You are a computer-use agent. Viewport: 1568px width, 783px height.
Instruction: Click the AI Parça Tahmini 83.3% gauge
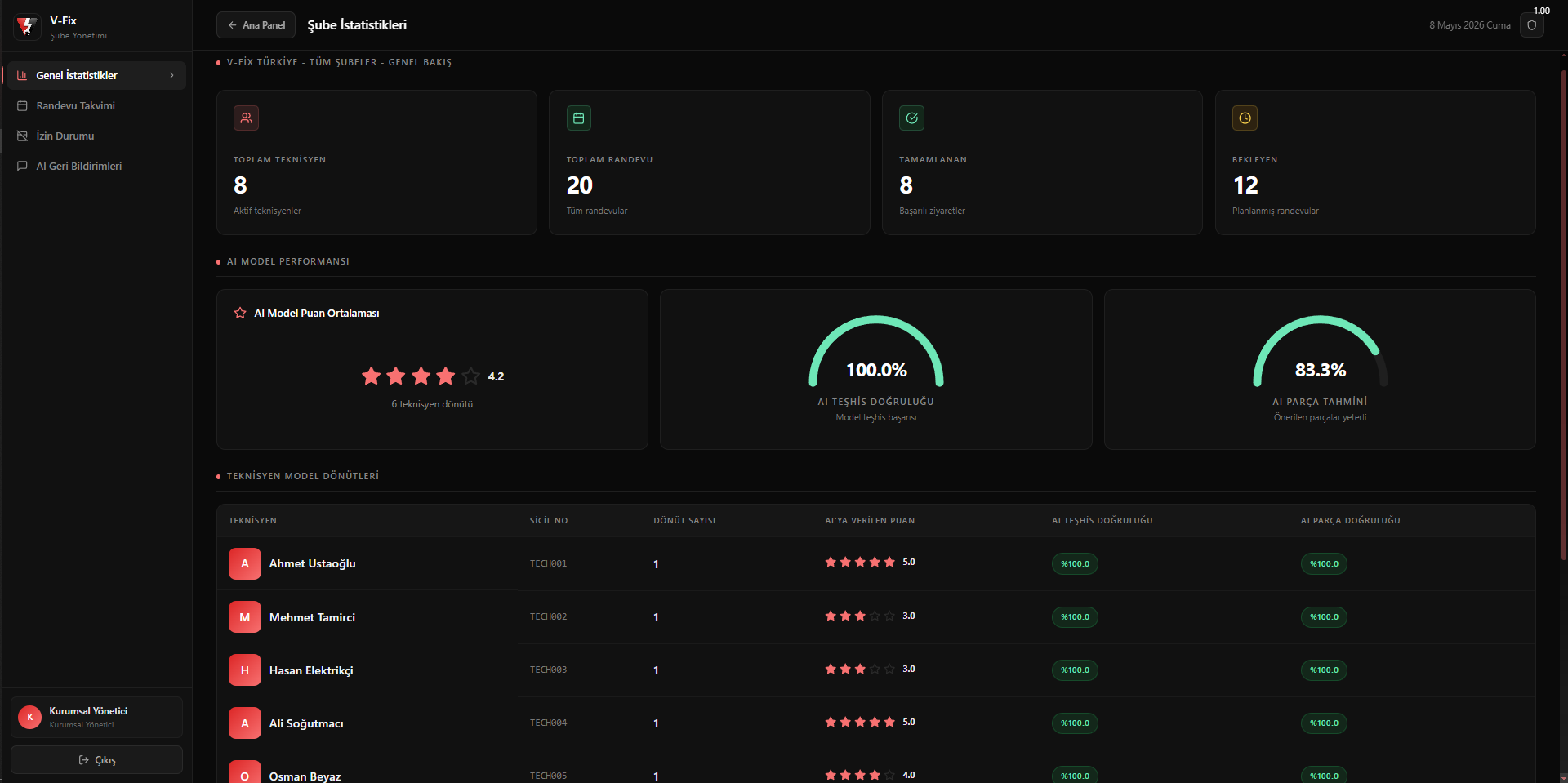[x=1320, y=352]
